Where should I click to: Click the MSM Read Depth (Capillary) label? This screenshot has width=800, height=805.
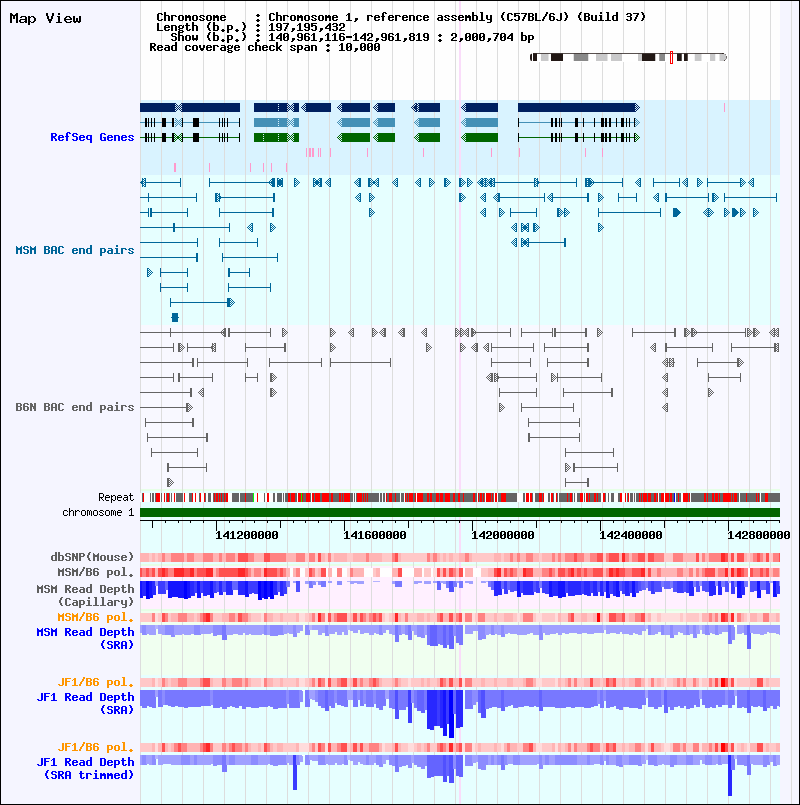[85, 595]
